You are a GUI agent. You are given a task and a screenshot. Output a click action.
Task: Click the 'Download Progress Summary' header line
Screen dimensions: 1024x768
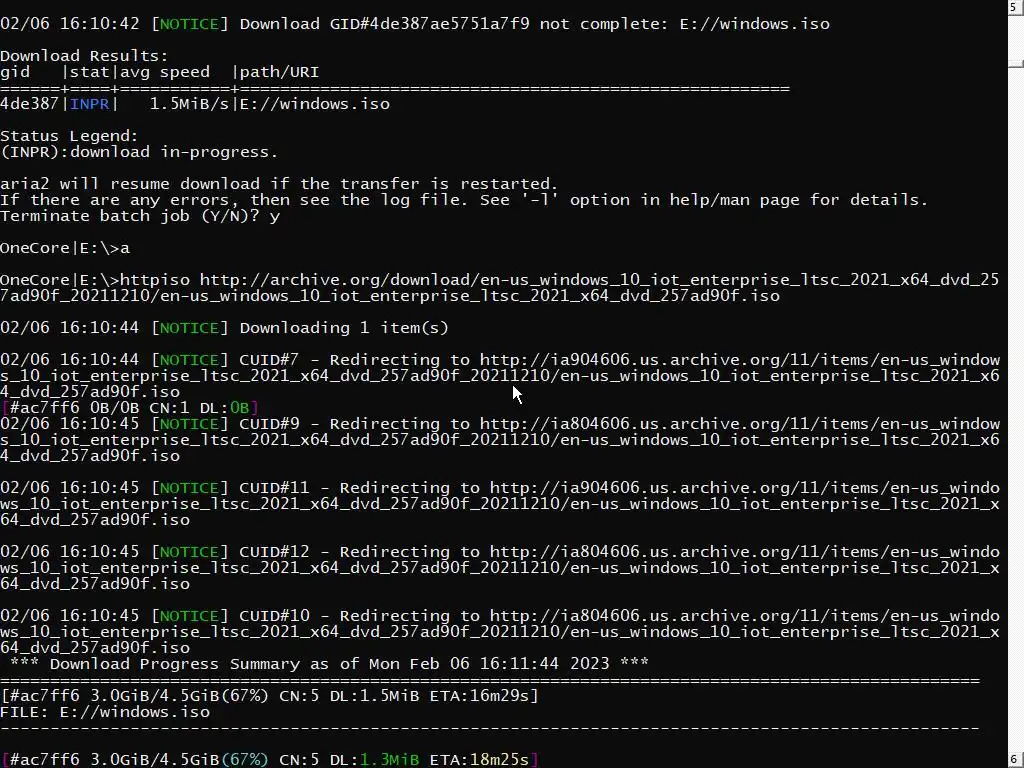coord(329,664)
